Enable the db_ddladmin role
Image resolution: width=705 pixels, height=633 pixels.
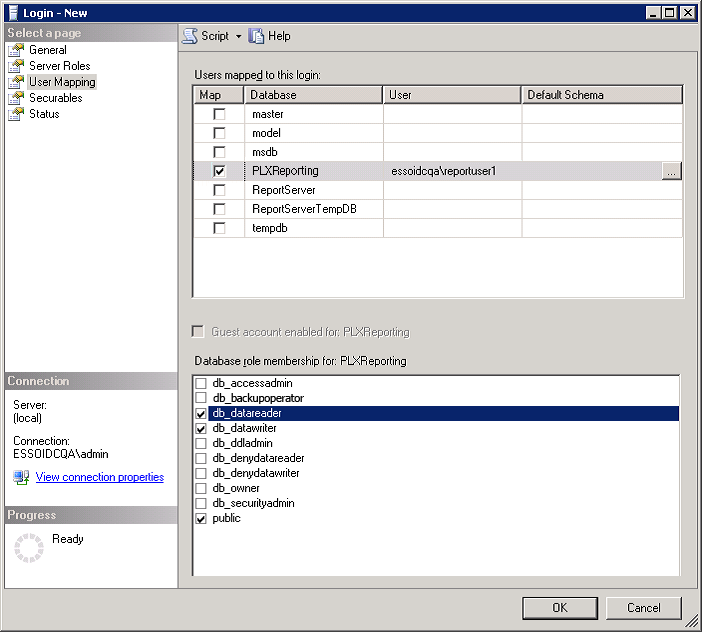201,443
